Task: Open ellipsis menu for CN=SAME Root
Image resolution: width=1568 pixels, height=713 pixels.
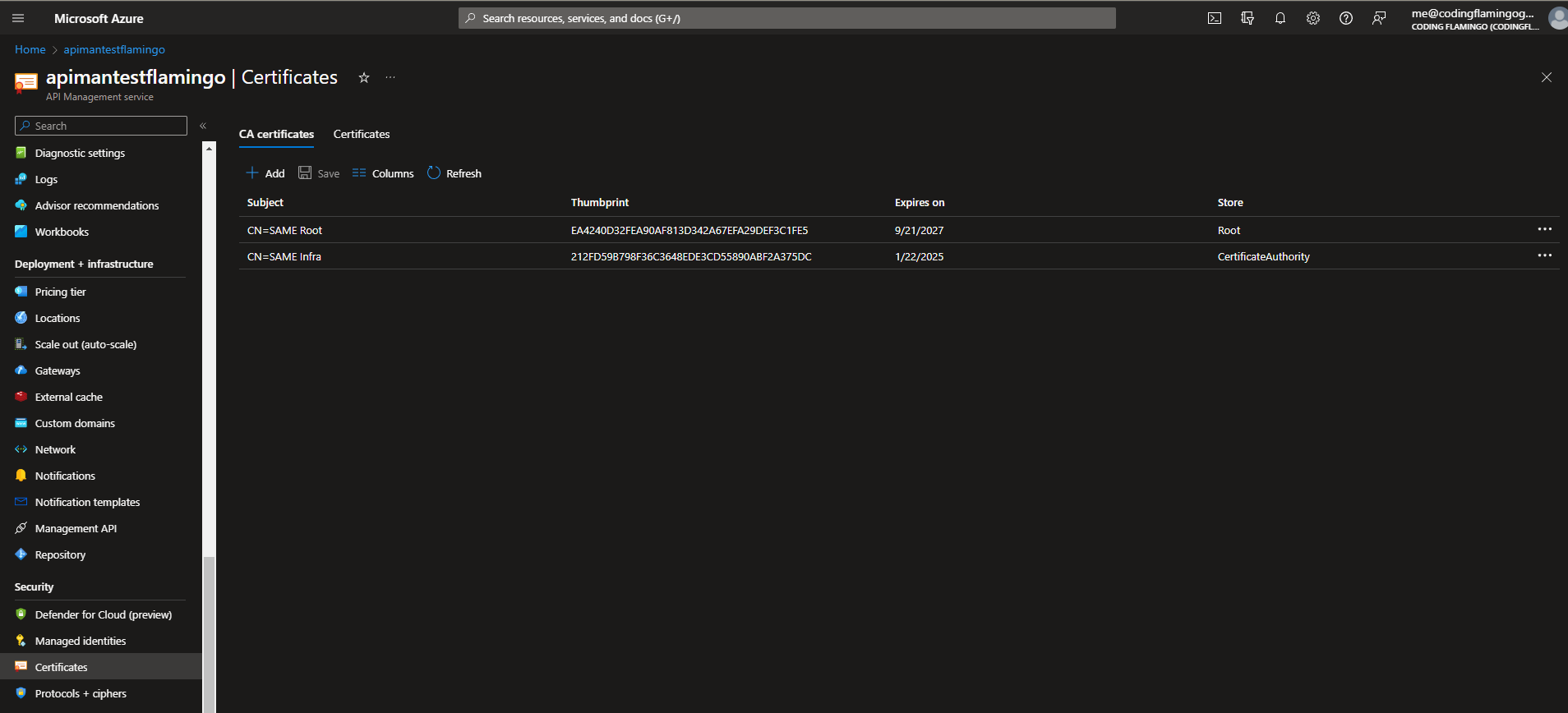Action: click(x=1545, y=229)
